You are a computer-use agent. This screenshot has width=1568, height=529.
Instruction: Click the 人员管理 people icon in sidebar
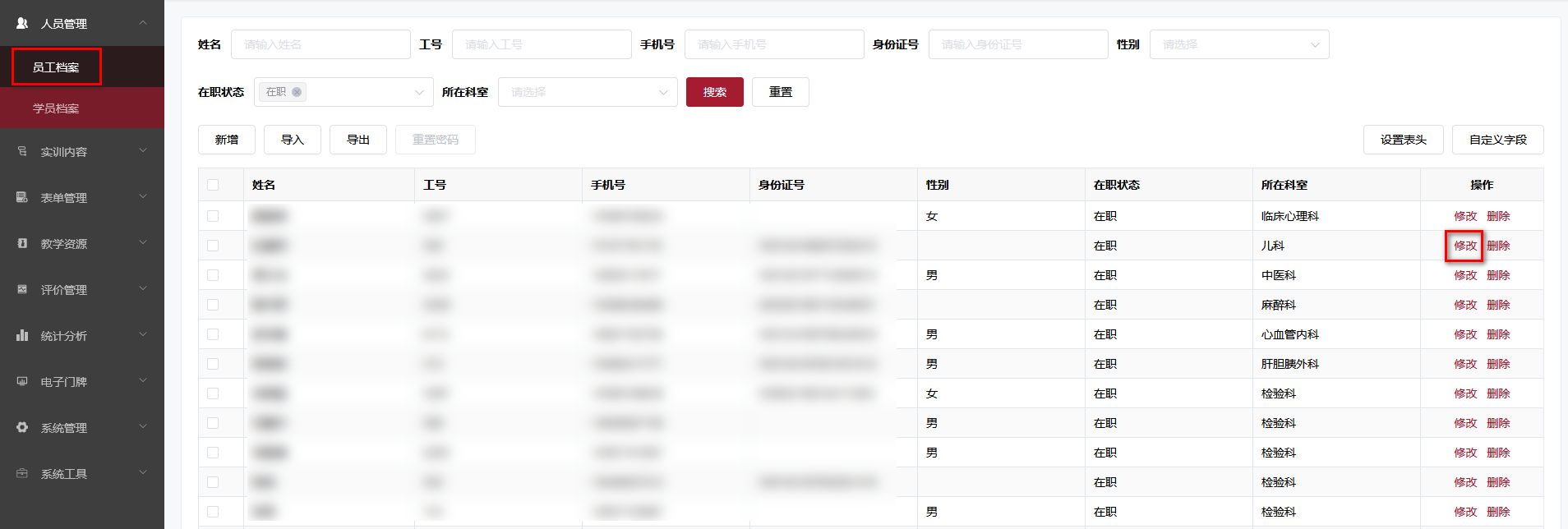click(x=22, y=23)
